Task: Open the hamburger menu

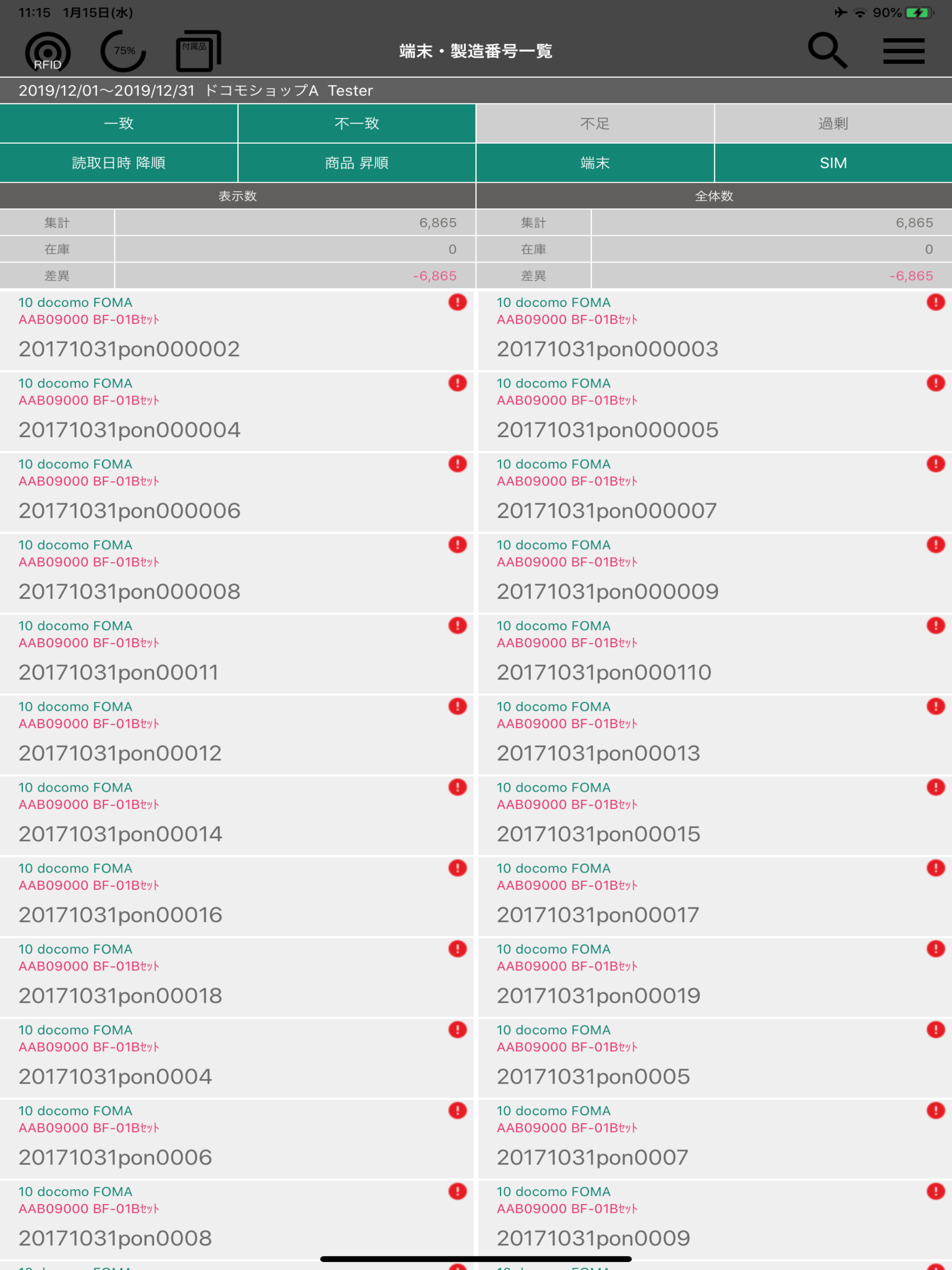Action: (903, 51)
